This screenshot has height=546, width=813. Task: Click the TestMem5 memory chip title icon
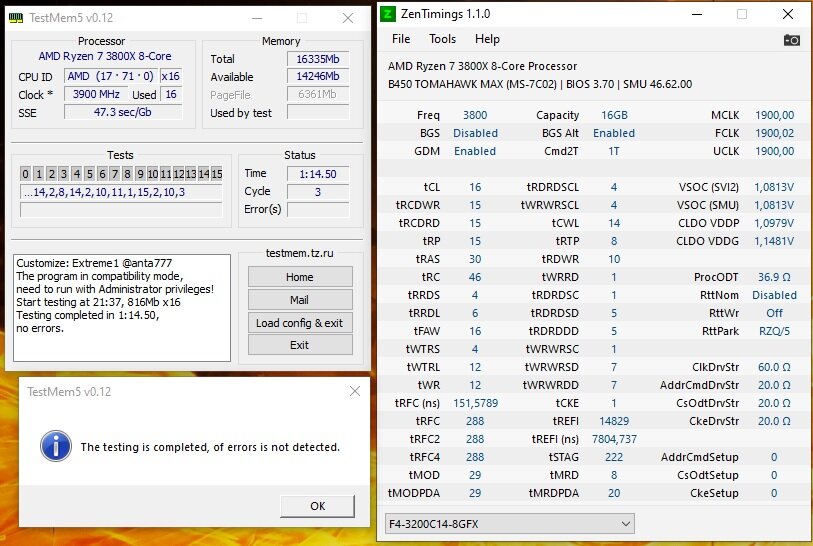[16, 18]
